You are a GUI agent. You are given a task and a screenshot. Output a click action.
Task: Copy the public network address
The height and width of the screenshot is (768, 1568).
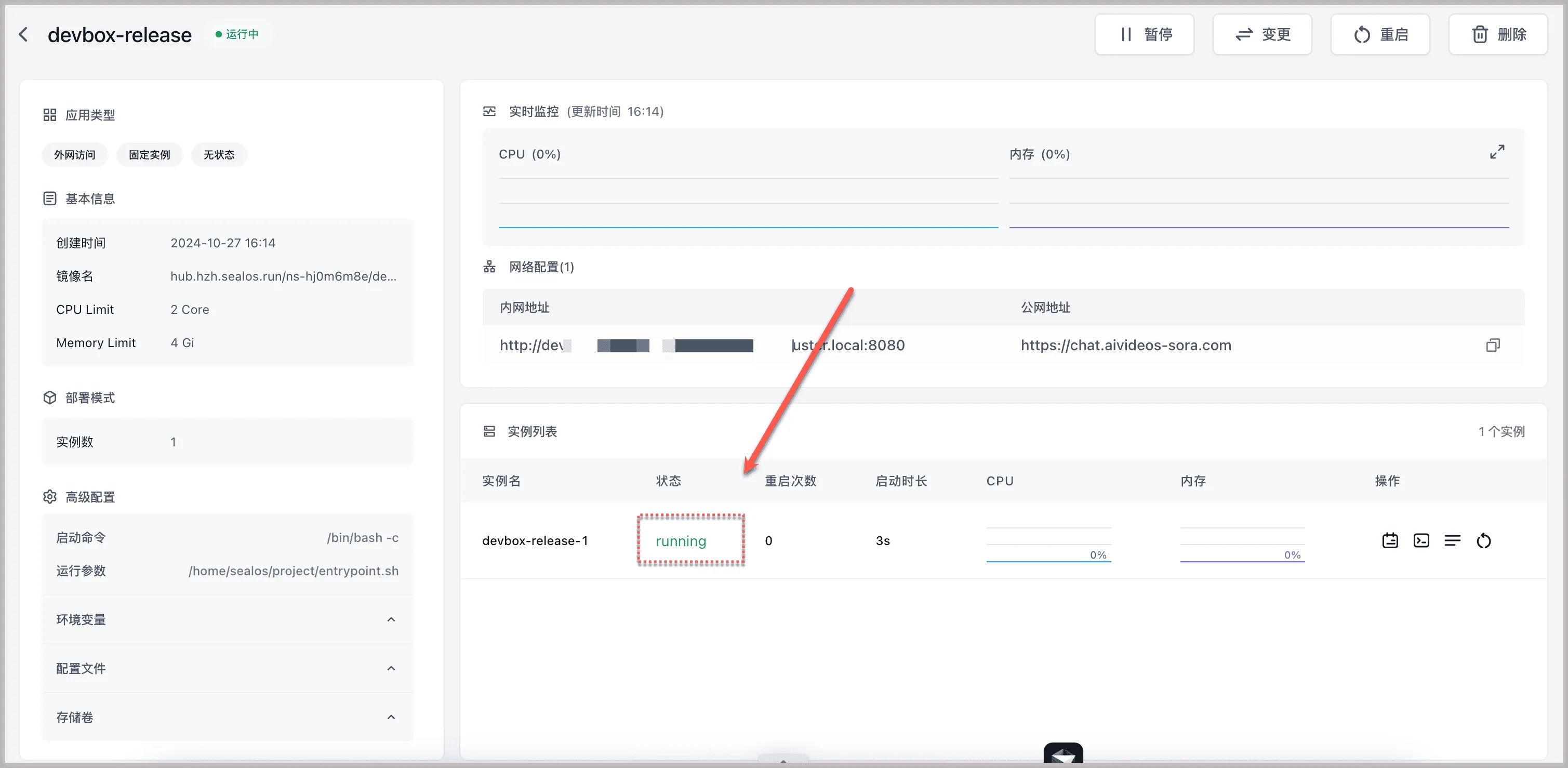1493,346
